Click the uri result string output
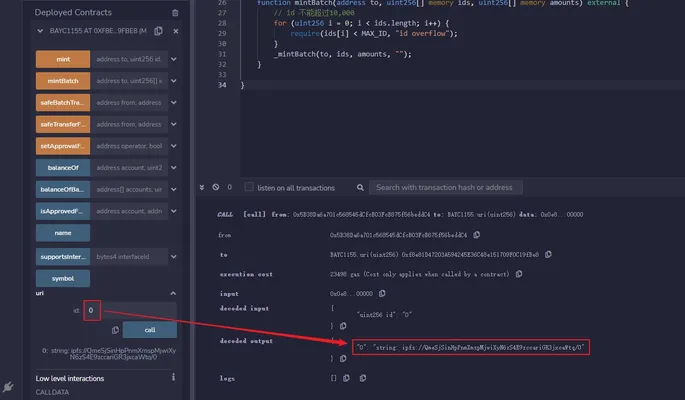 point(109,354)
